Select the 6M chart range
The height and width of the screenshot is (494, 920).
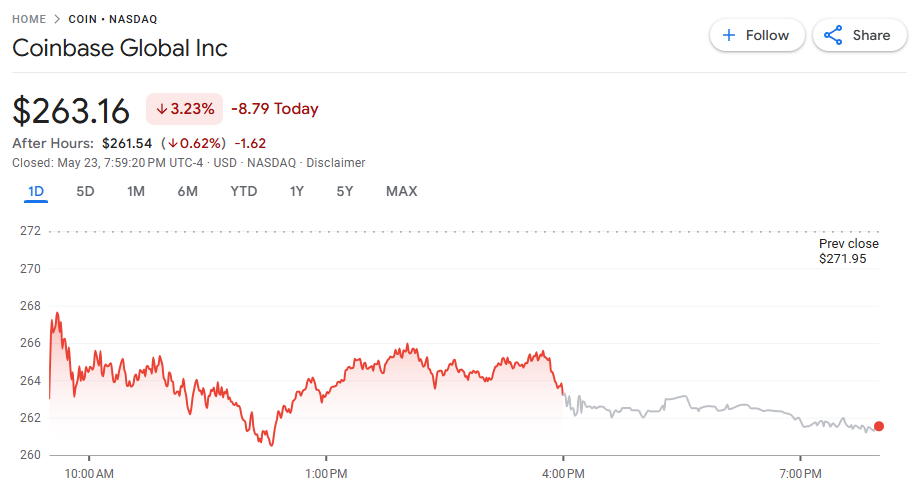point(188,191)
